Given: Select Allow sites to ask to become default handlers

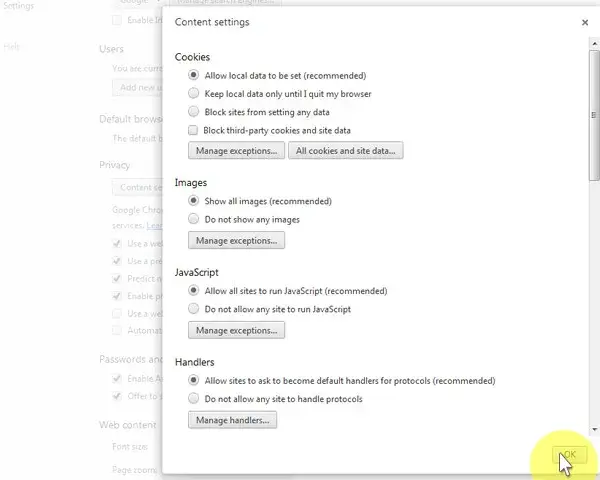Looking at the screenshot, I should click(194, 380).
